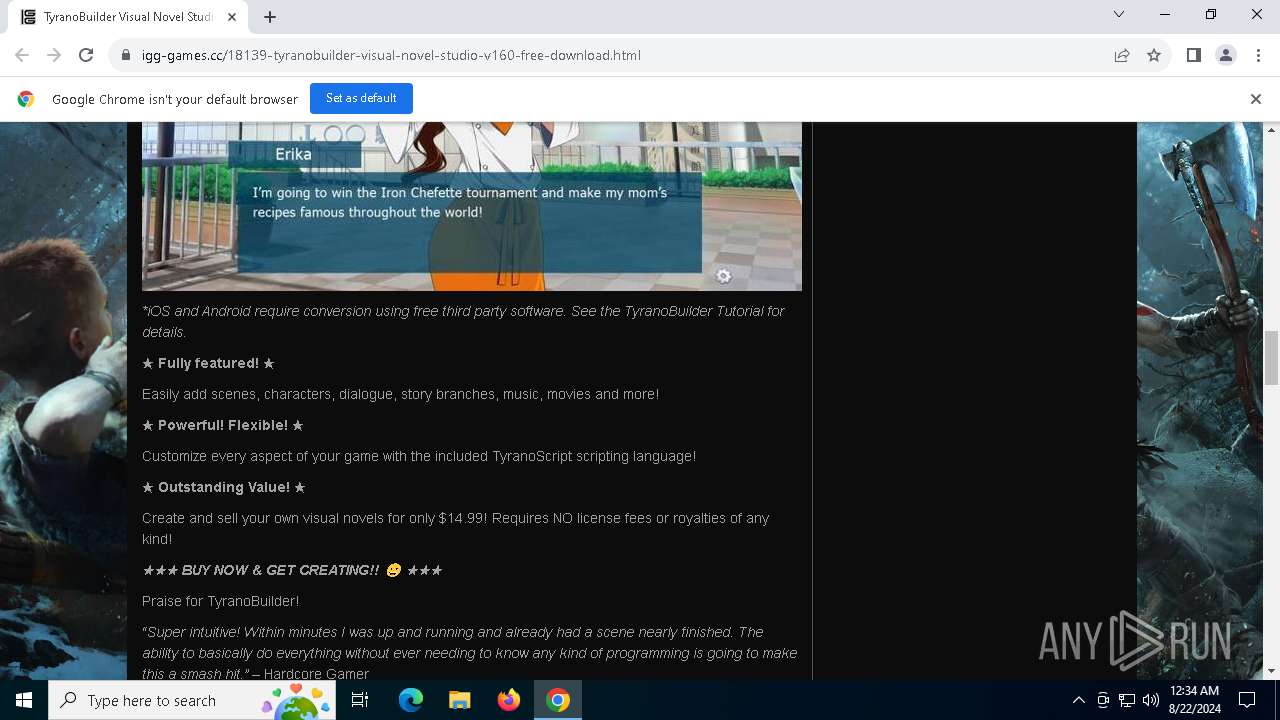This screenshot has height=720, width=1280.
Task: Click the page vertical scrollbar thumb
Action: (x=1272, y=357)
